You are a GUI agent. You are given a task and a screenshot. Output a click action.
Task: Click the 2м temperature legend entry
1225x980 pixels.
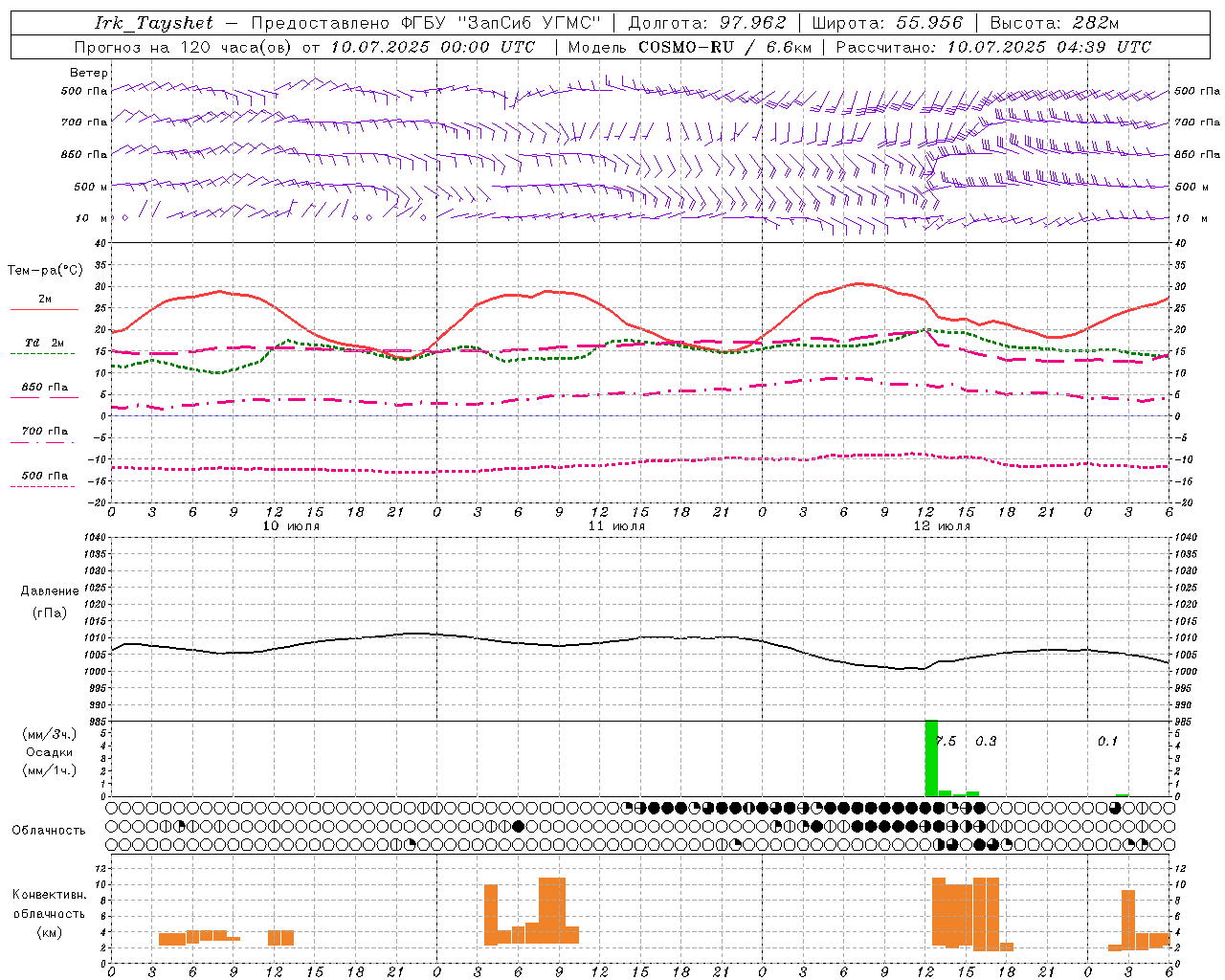pos(45,300)
